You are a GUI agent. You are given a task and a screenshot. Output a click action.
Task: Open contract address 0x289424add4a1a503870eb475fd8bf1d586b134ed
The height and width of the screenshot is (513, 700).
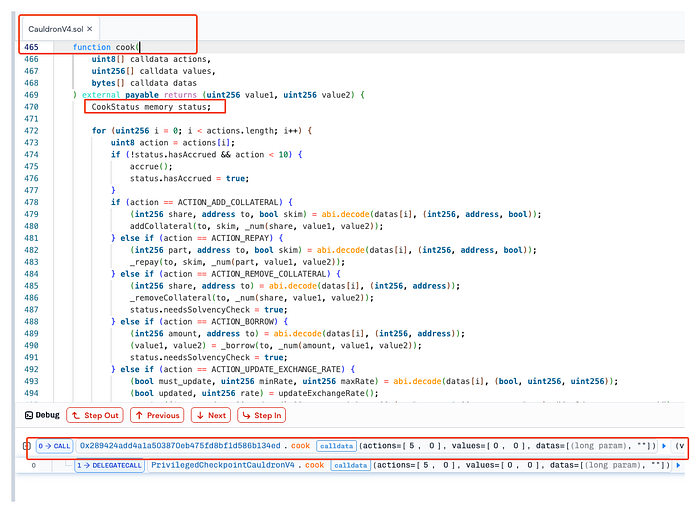[x=180, y=445]
